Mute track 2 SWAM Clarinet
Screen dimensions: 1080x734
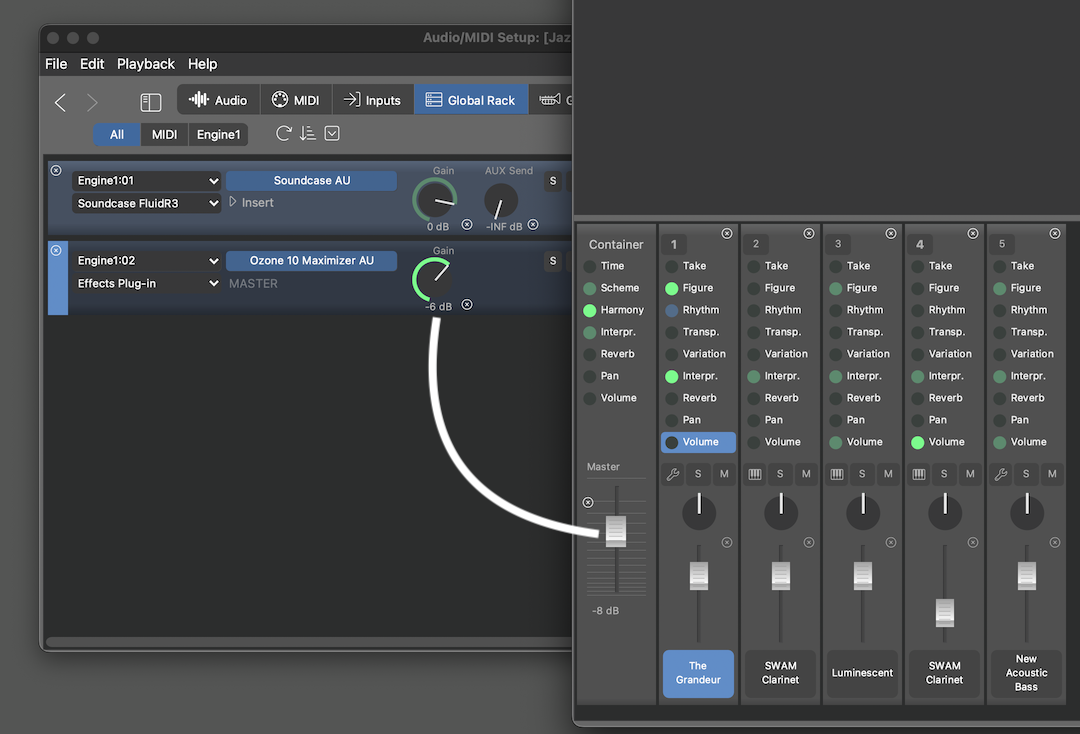click(x=806, y=474)
